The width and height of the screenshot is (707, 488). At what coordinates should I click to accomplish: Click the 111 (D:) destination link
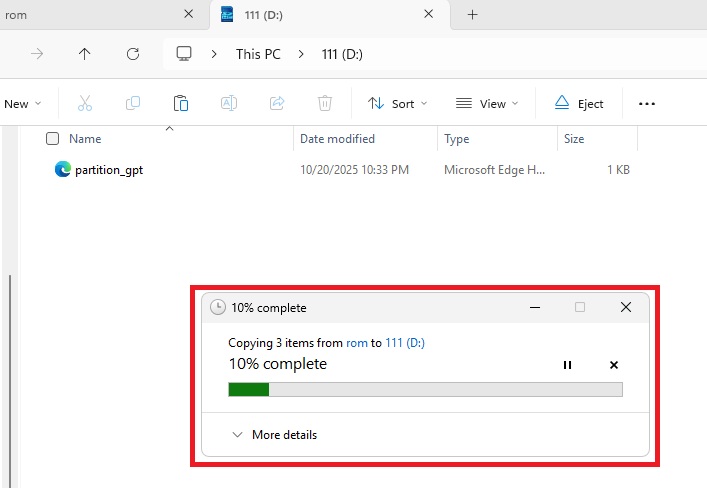click(x=405, y=343)
